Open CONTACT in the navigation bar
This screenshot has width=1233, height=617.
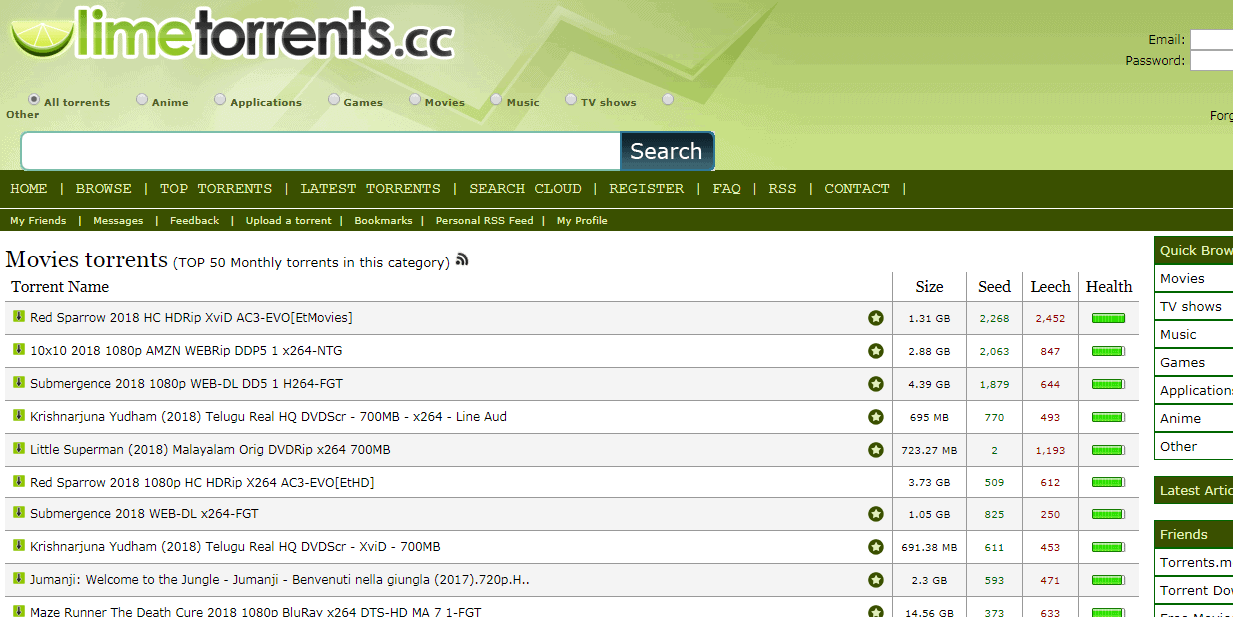pos(857,189)
